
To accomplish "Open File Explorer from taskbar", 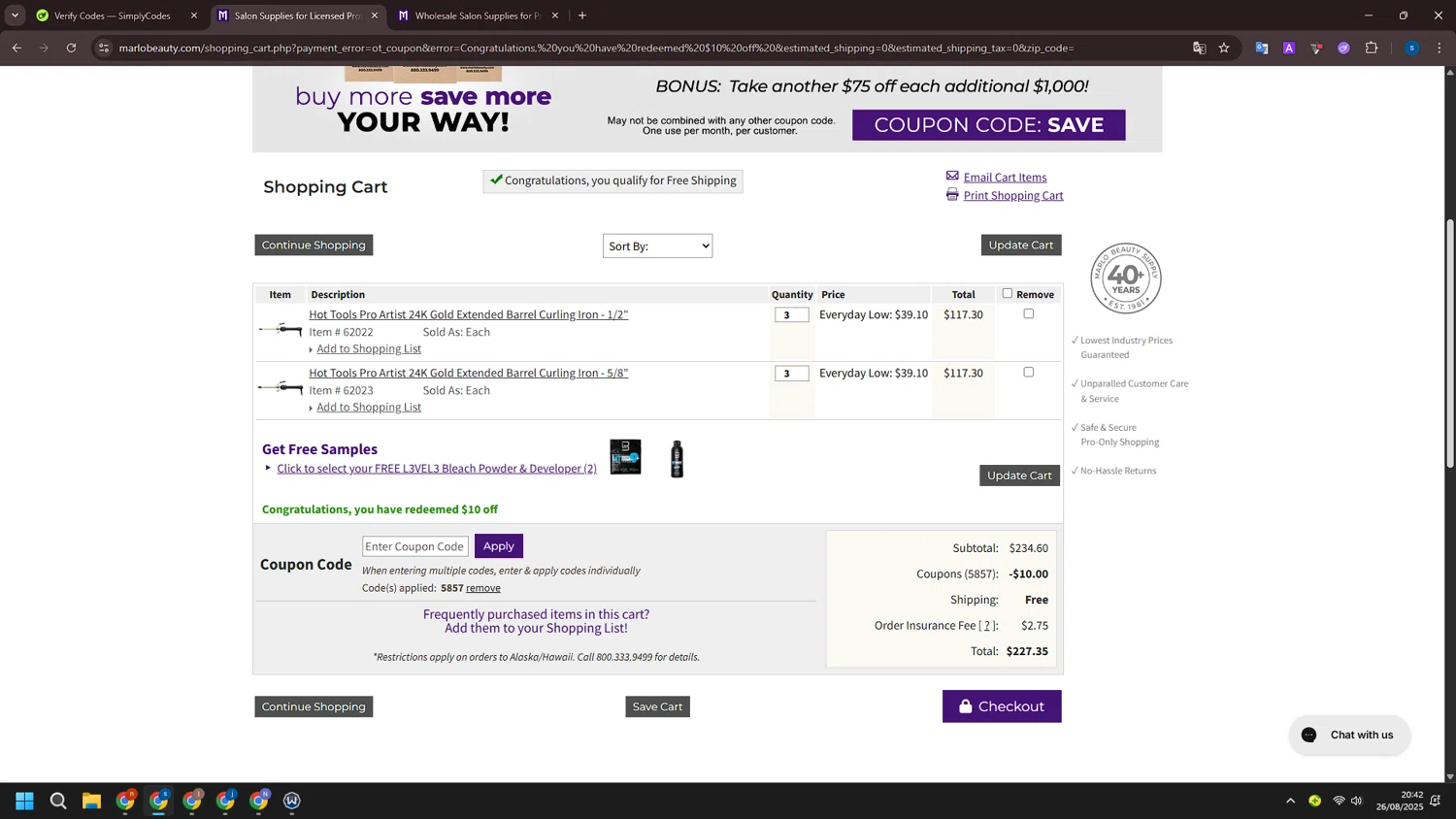I will [91, 801].
